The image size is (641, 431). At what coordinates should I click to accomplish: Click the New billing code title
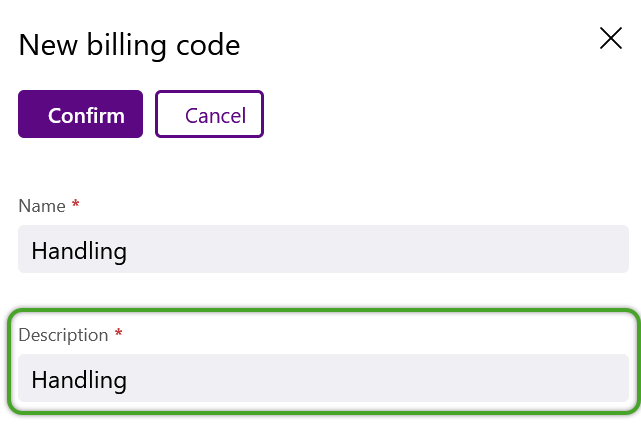click(129, 45)
